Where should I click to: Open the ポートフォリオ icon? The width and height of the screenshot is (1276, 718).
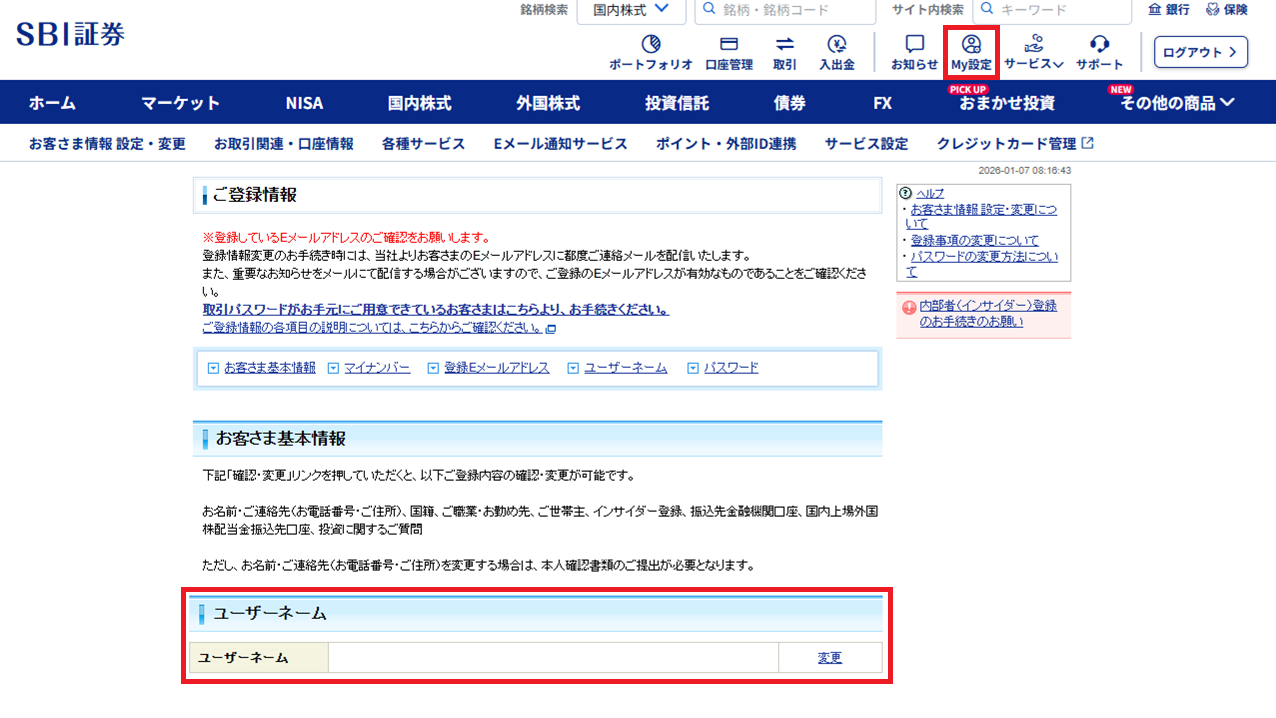click(651, 44)
